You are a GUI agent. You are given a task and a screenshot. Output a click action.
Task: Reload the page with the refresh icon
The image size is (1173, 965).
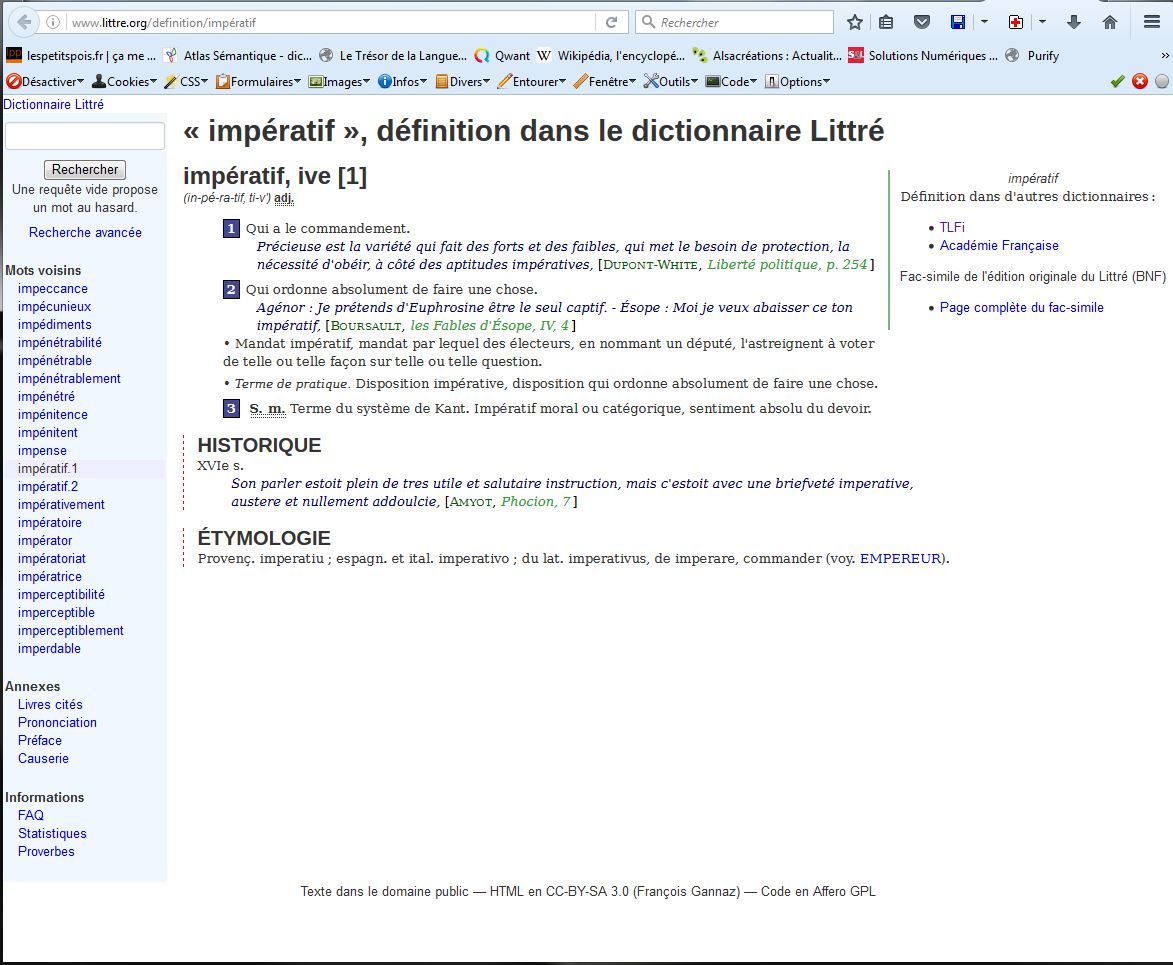[x=611, y=22]
